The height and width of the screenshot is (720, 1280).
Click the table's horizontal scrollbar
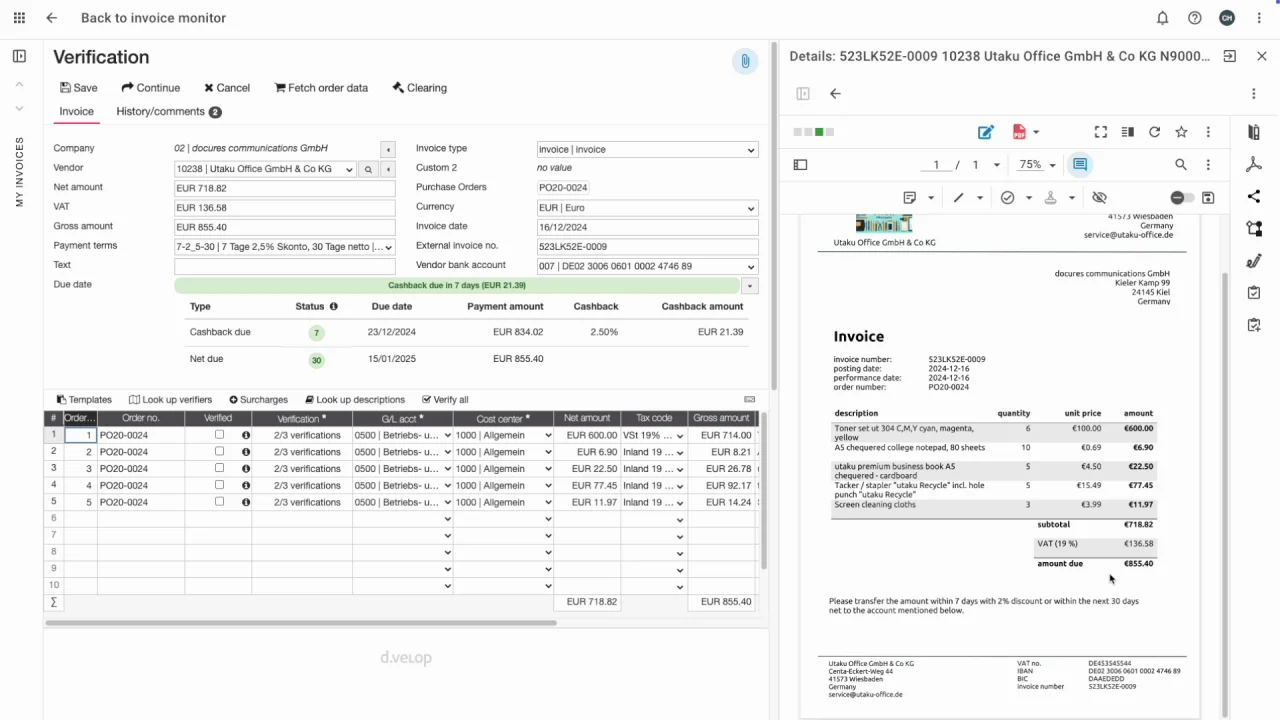[x=300, y=623]
